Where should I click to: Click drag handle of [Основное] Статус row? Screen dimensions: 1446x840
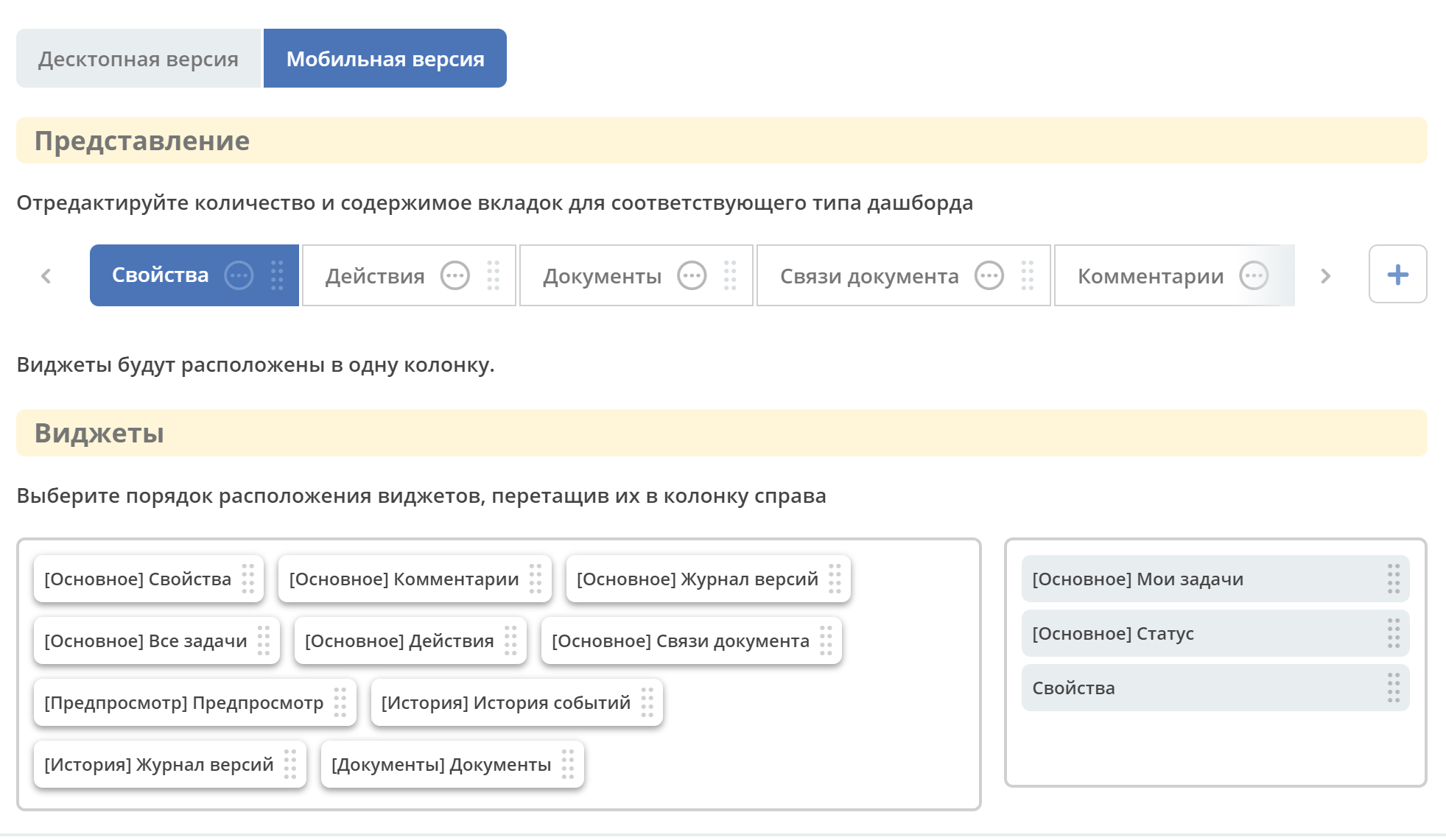1394,633
